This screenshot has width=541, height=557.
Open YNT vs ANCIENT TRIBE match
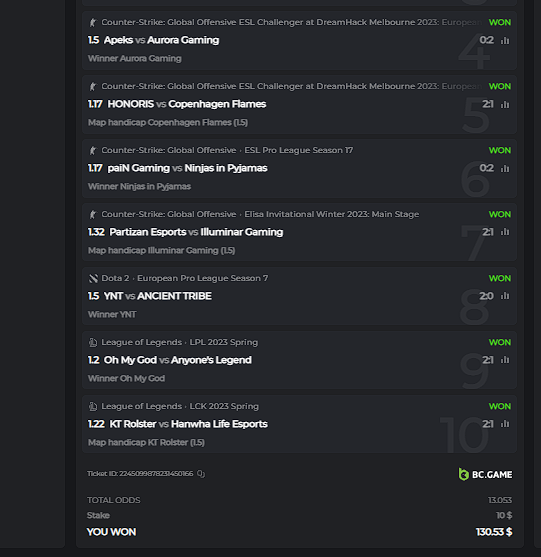(x=157, y=296)
